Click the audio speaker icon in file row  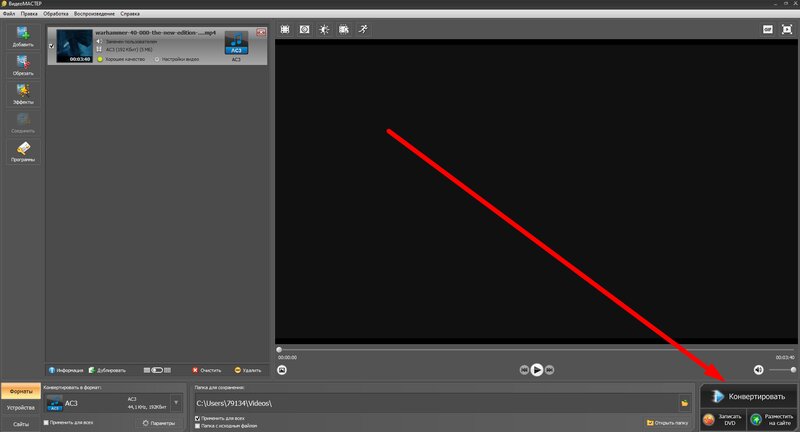[x=99, y=41]
